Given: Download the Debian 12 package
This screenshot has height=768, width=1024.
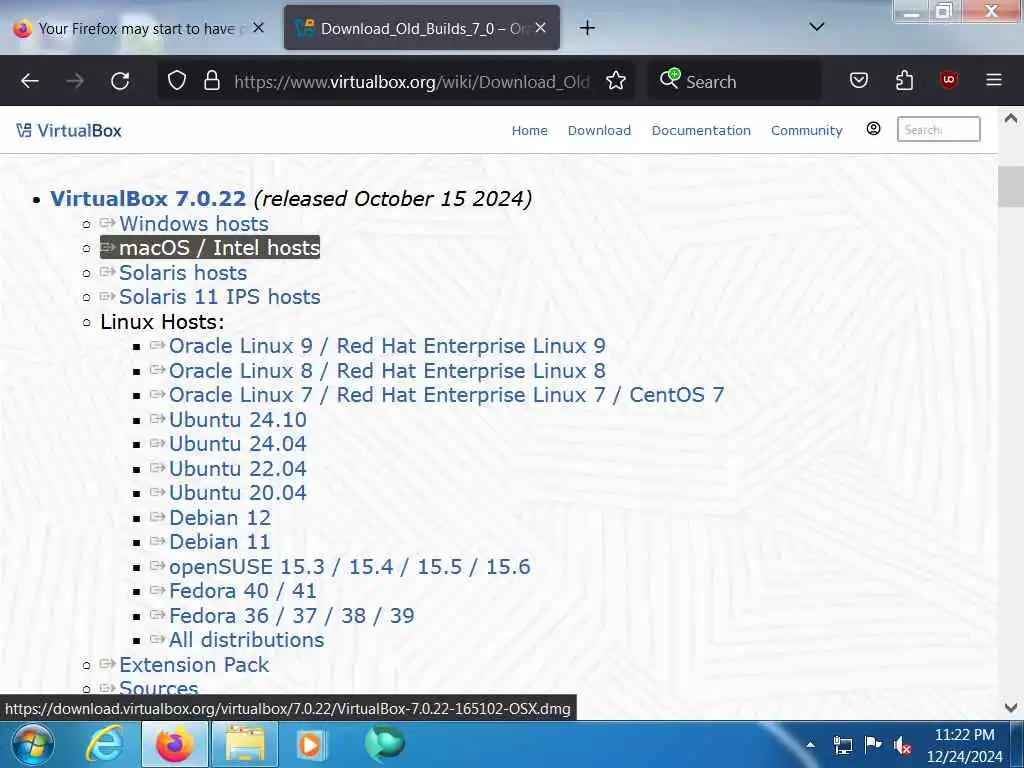Looking at the screenshot, I should pos(219,517).
